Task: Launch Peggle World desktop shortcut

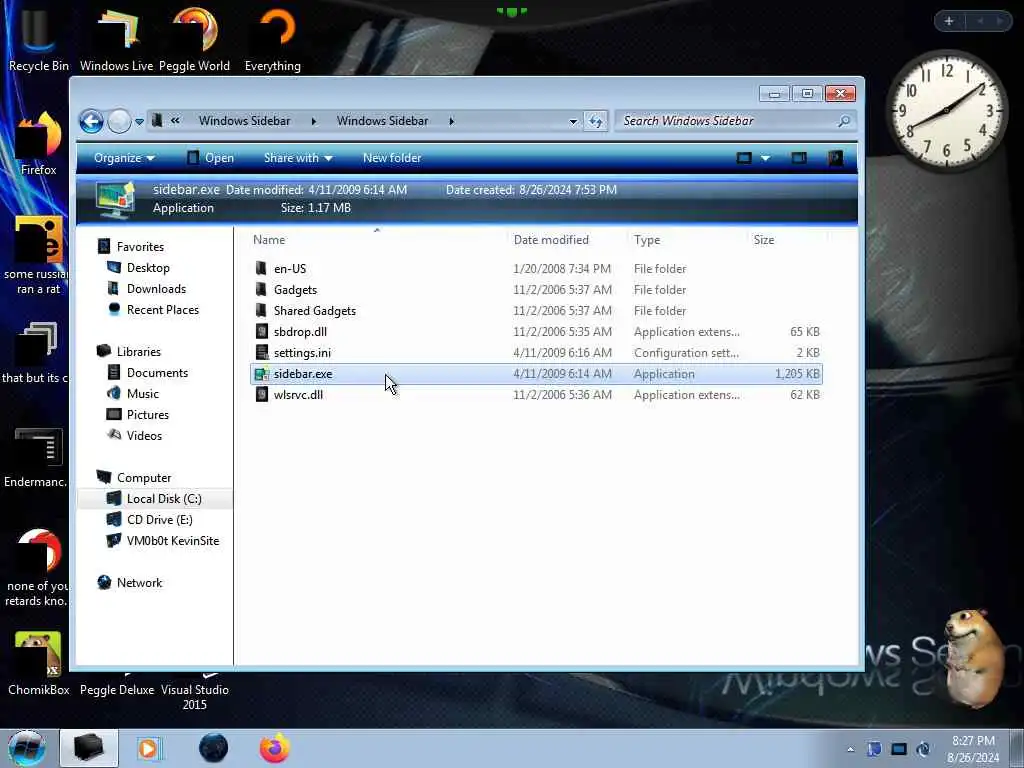Action: tap(195, 38)
